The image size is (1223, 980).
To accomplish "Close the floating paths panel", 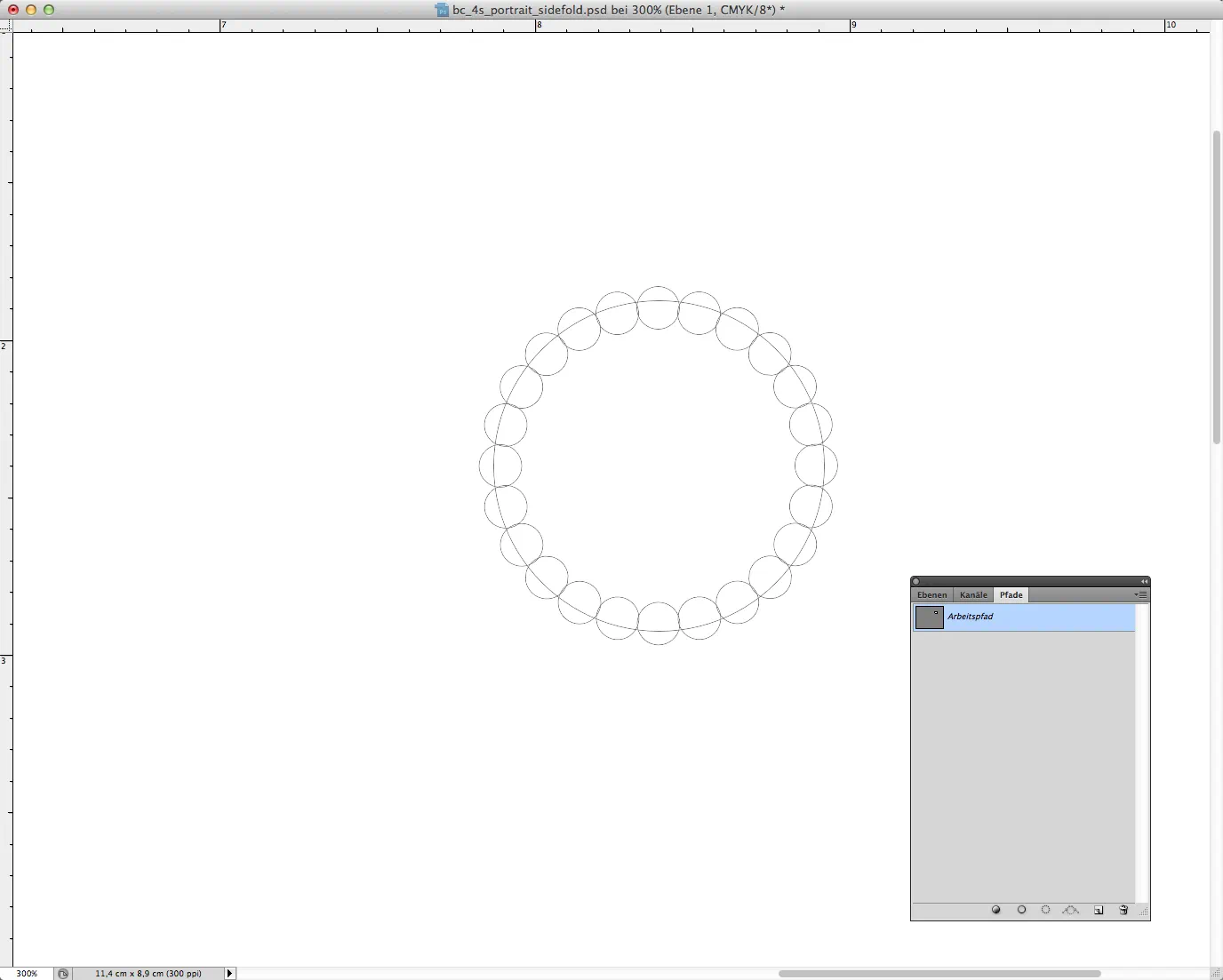I will tap(916, 582).
